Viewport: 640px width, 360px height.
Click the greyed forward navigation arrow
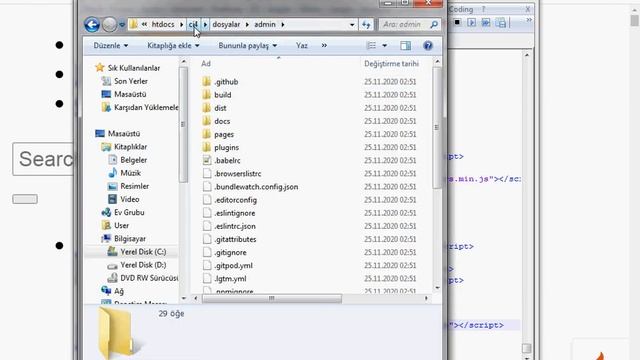coord(109,24)
